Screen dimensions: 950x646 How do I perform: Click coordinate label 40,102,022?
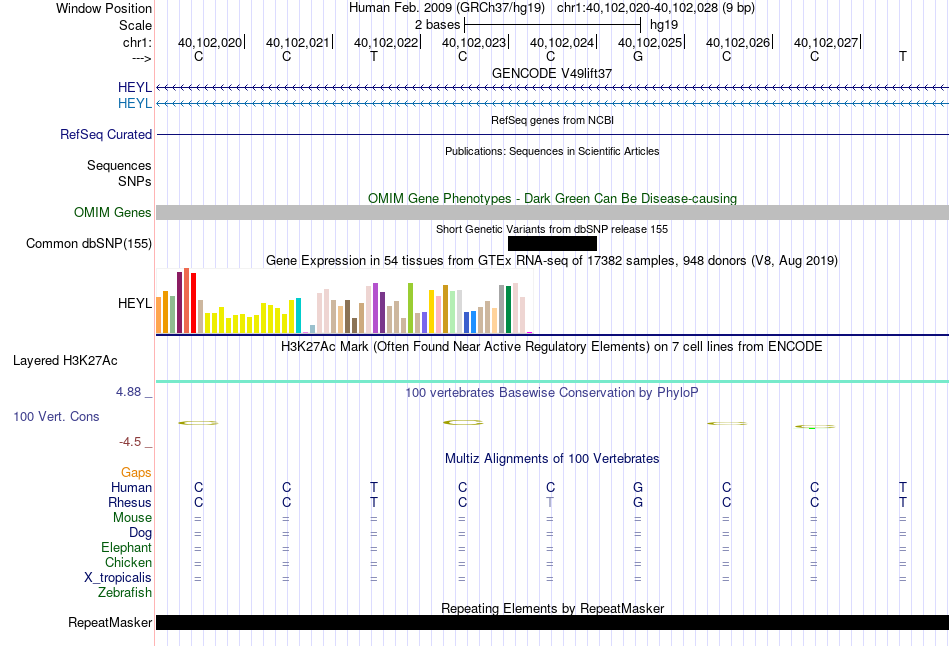click(x=386, y=42)
